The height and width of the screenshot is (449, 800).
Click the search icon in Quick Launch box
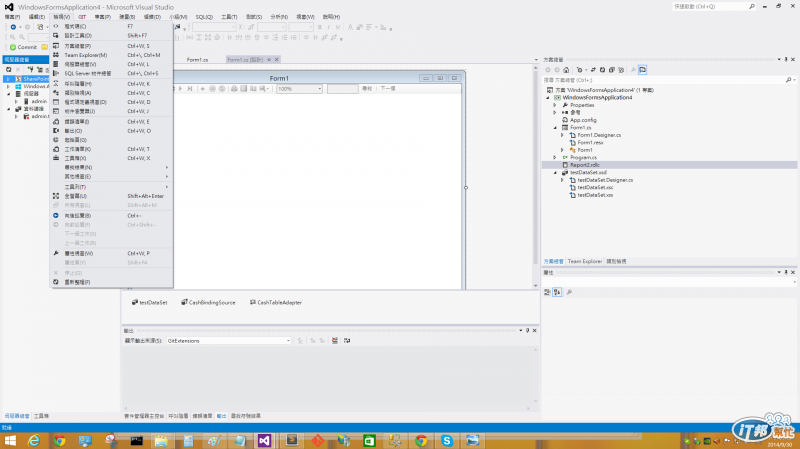(752, 7)
